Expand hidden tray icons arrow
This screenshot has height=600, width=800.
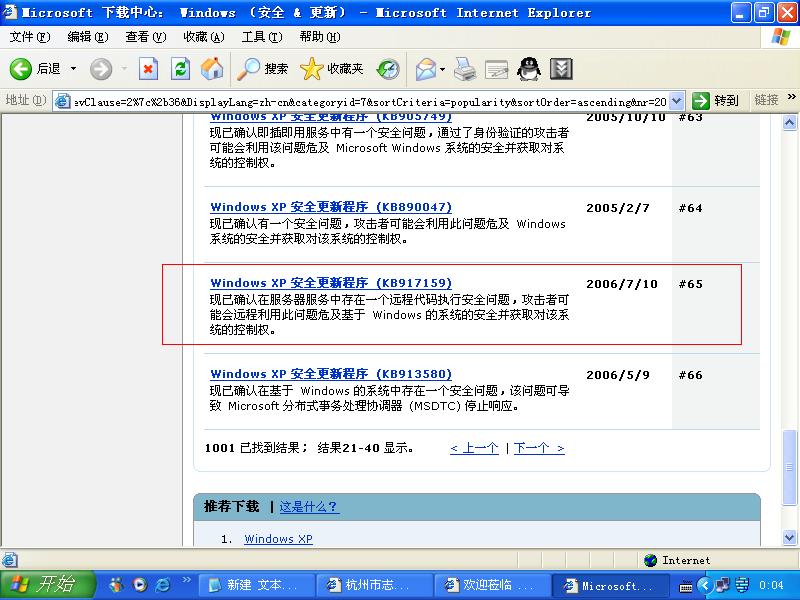[x=705, y=585]
